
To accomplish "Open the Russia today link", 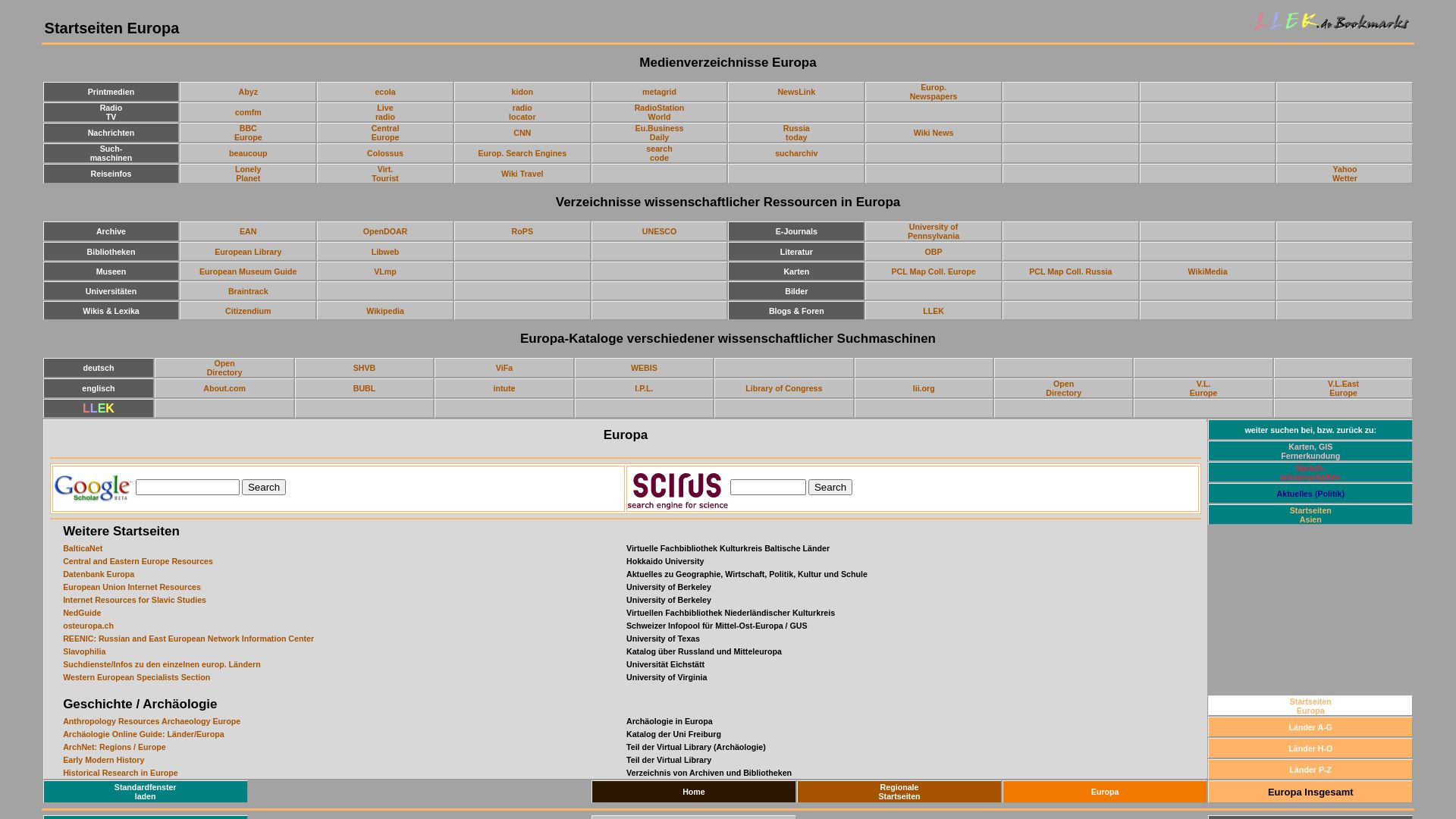I will click(x=796, y=133).
